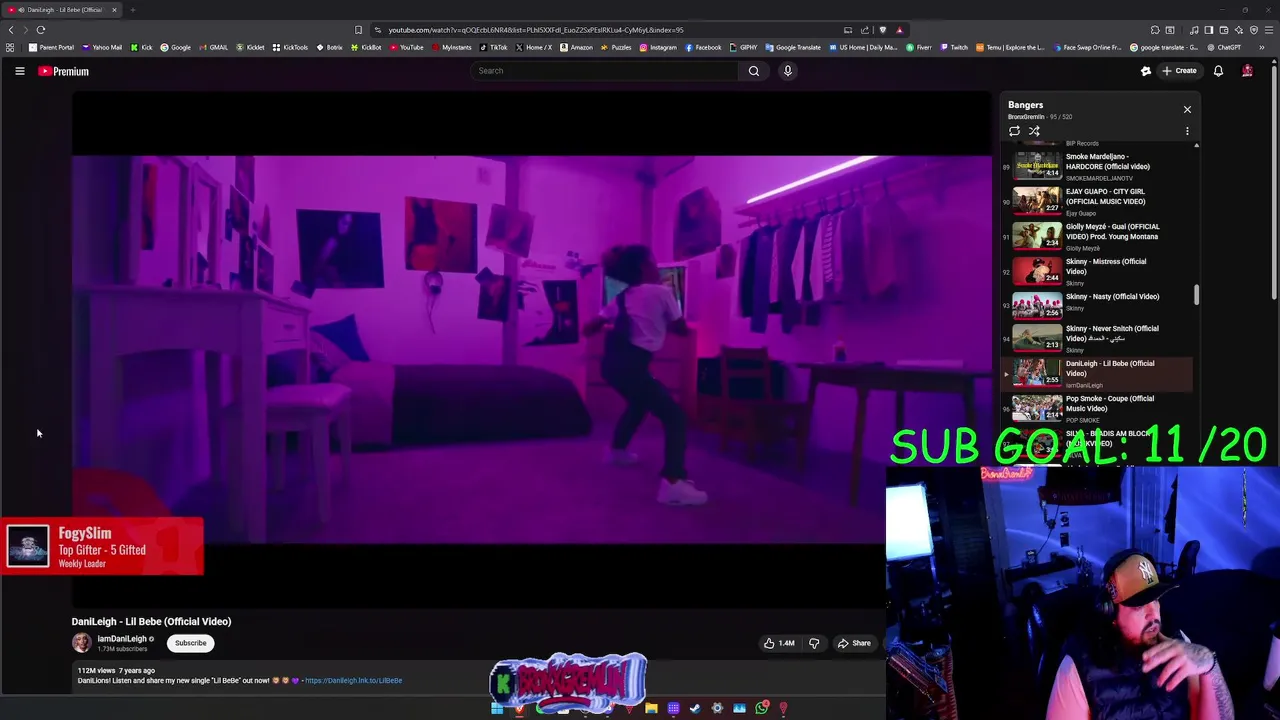Open WhatsApp from taskbar

[x=761, y=708]
